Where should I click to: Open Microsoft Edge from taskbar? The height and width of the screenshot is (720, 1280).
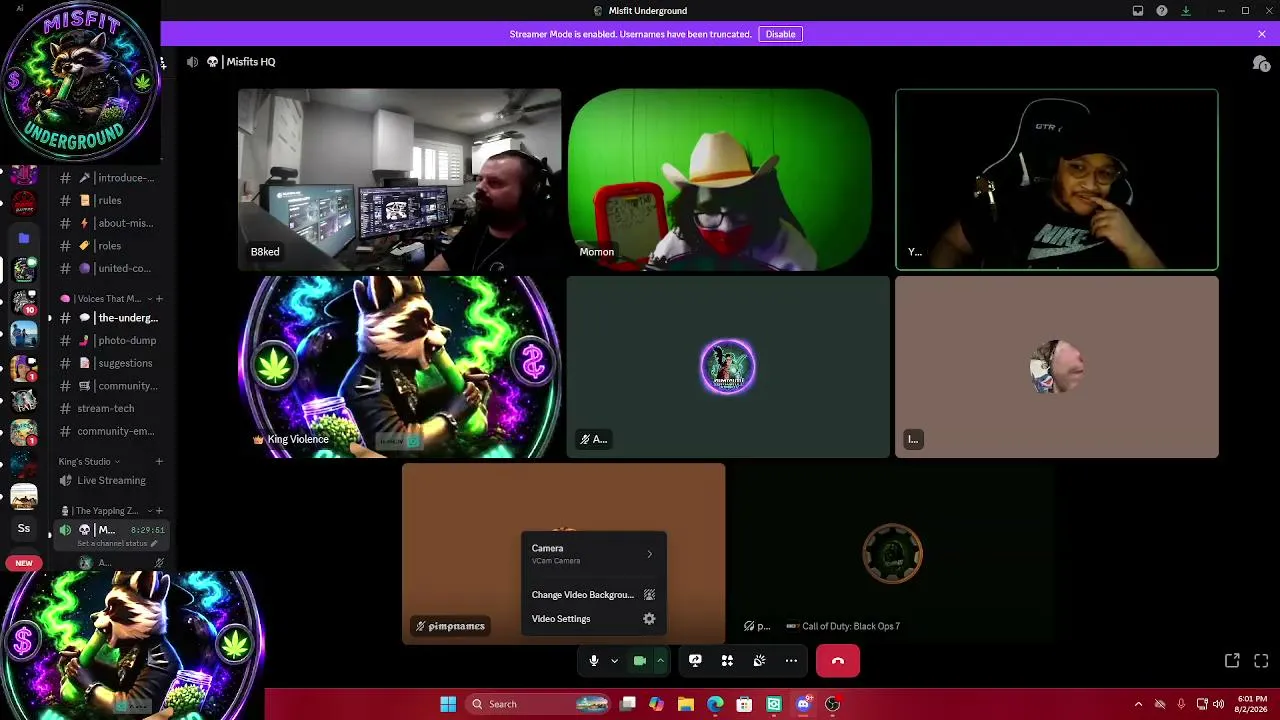715,704
